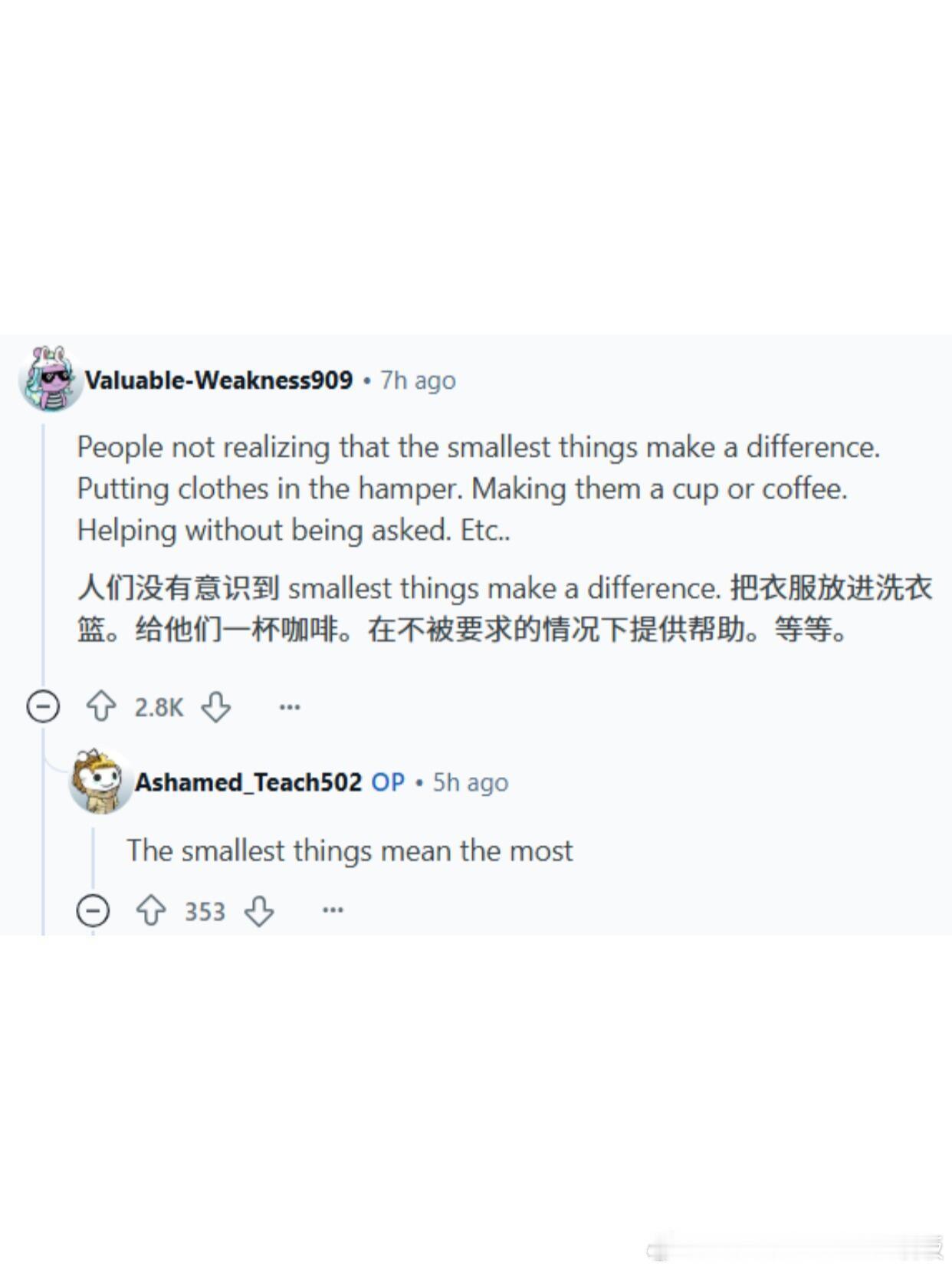Downvote the Valuable-Weakness909 comment

point(216,706)
